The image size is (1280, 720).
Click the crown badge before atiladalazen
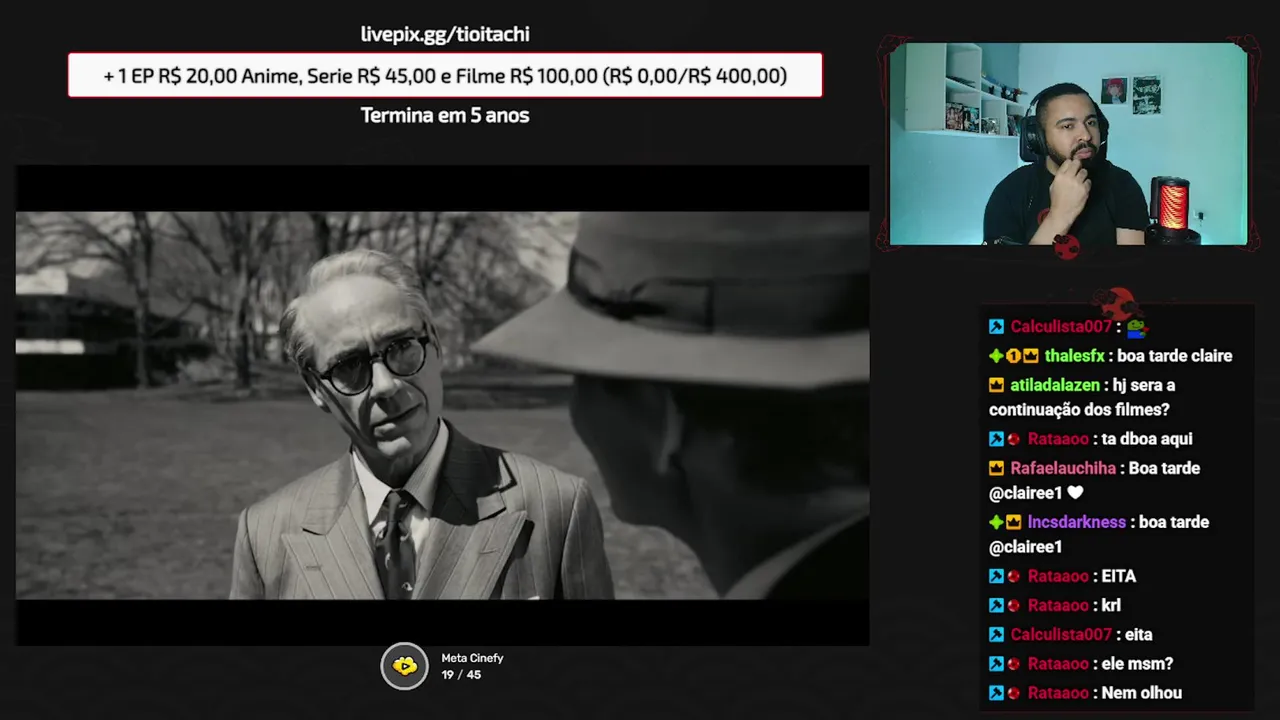996,385
